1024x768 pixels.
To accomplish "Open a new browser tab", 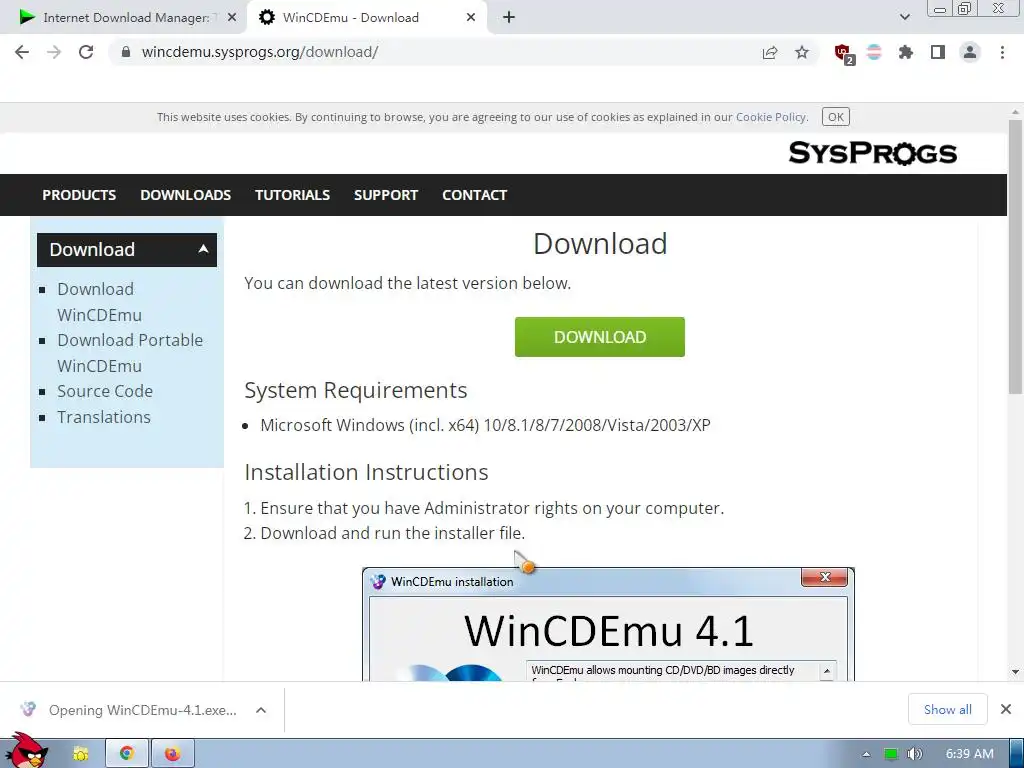I will pos(509,18).
